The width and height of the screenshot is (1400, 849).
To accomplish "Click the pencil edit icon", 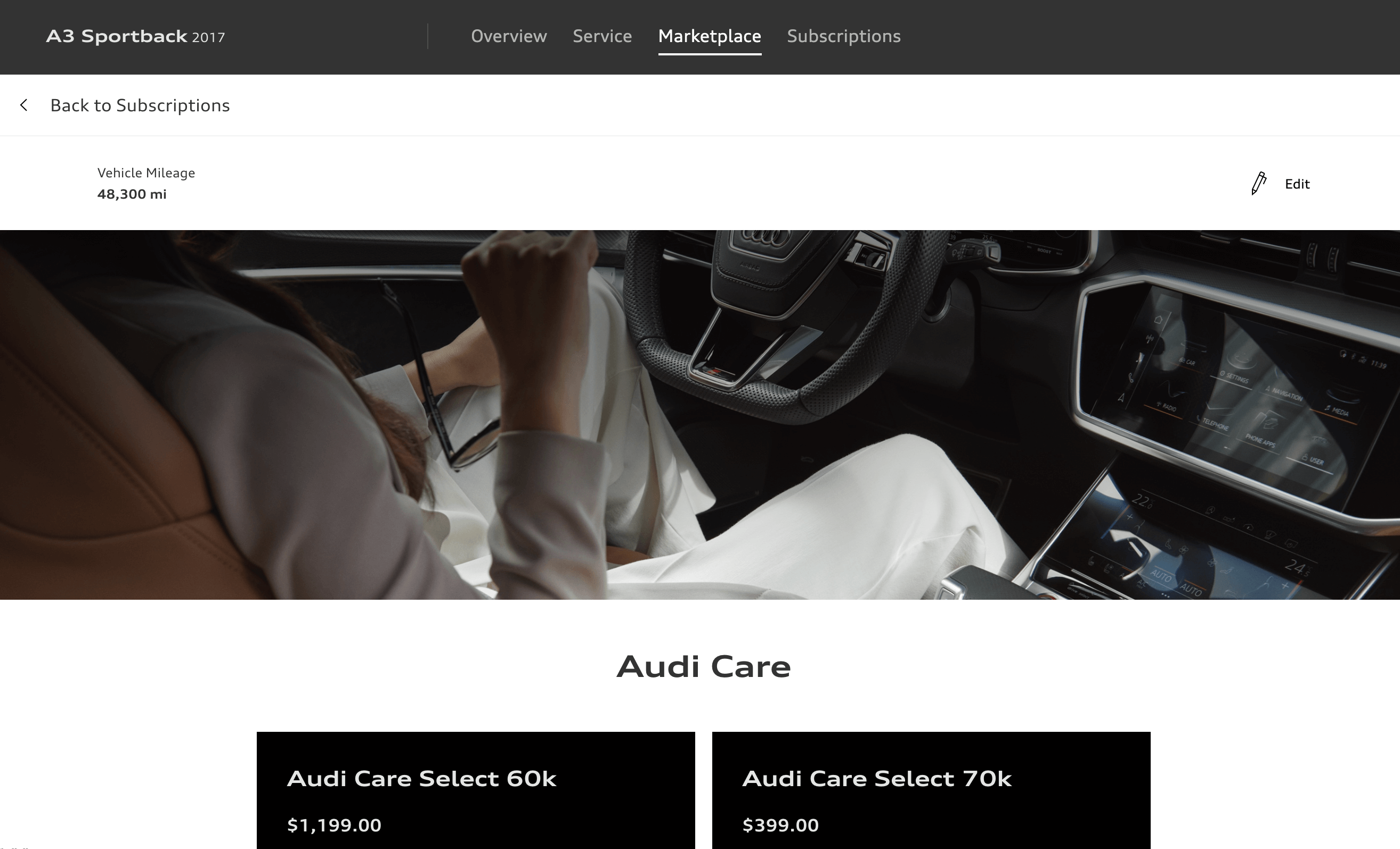I will (x=1258, y=183).
